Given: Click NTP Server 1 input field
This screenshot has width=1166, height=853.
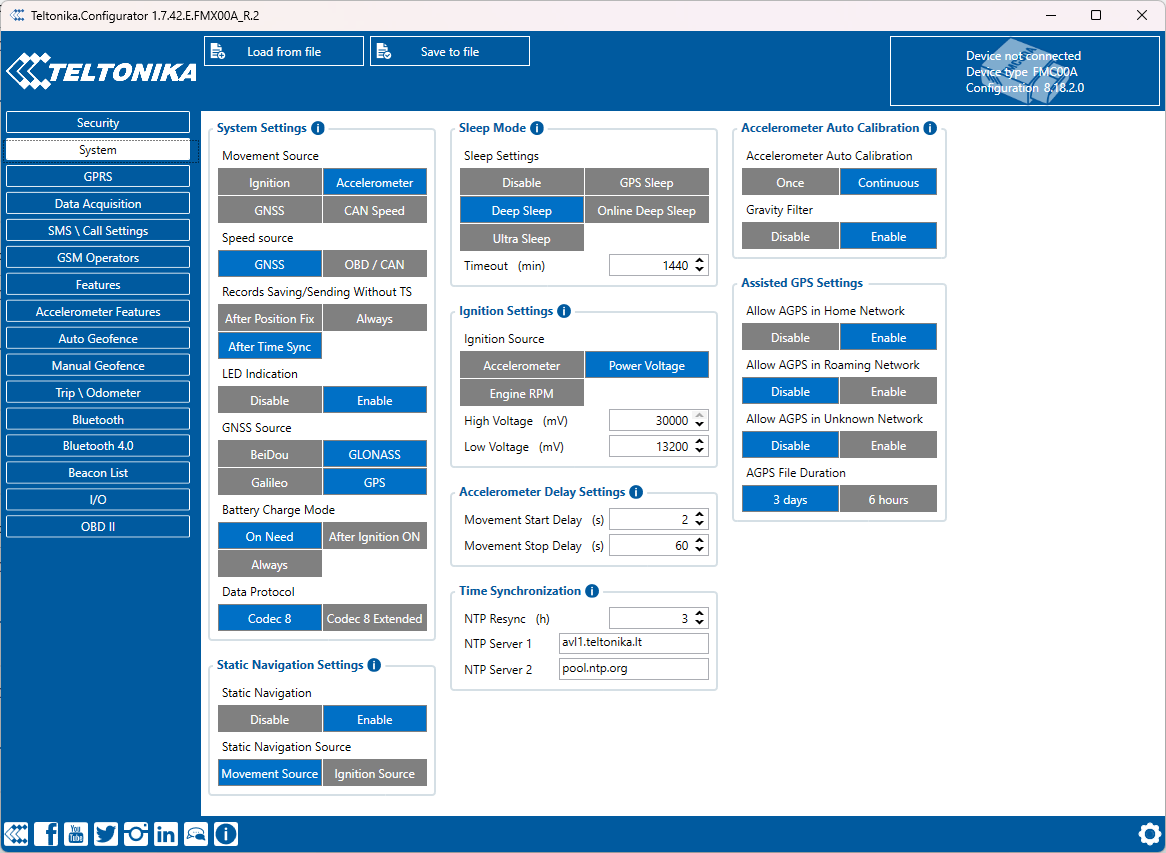Looking at the screenshot, I should 633,643.
